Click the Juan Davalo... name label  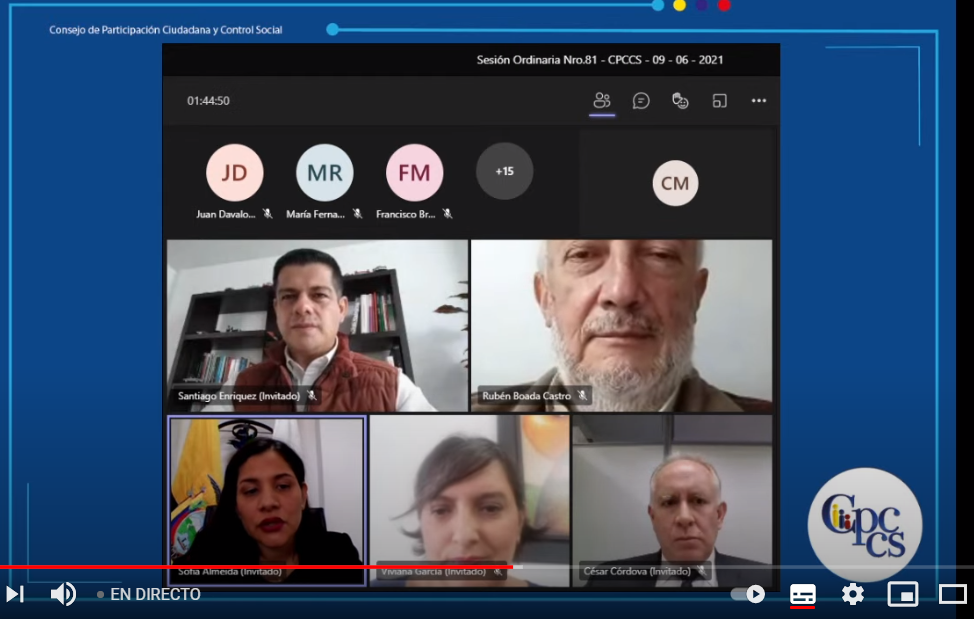click(x=225, y=214)
